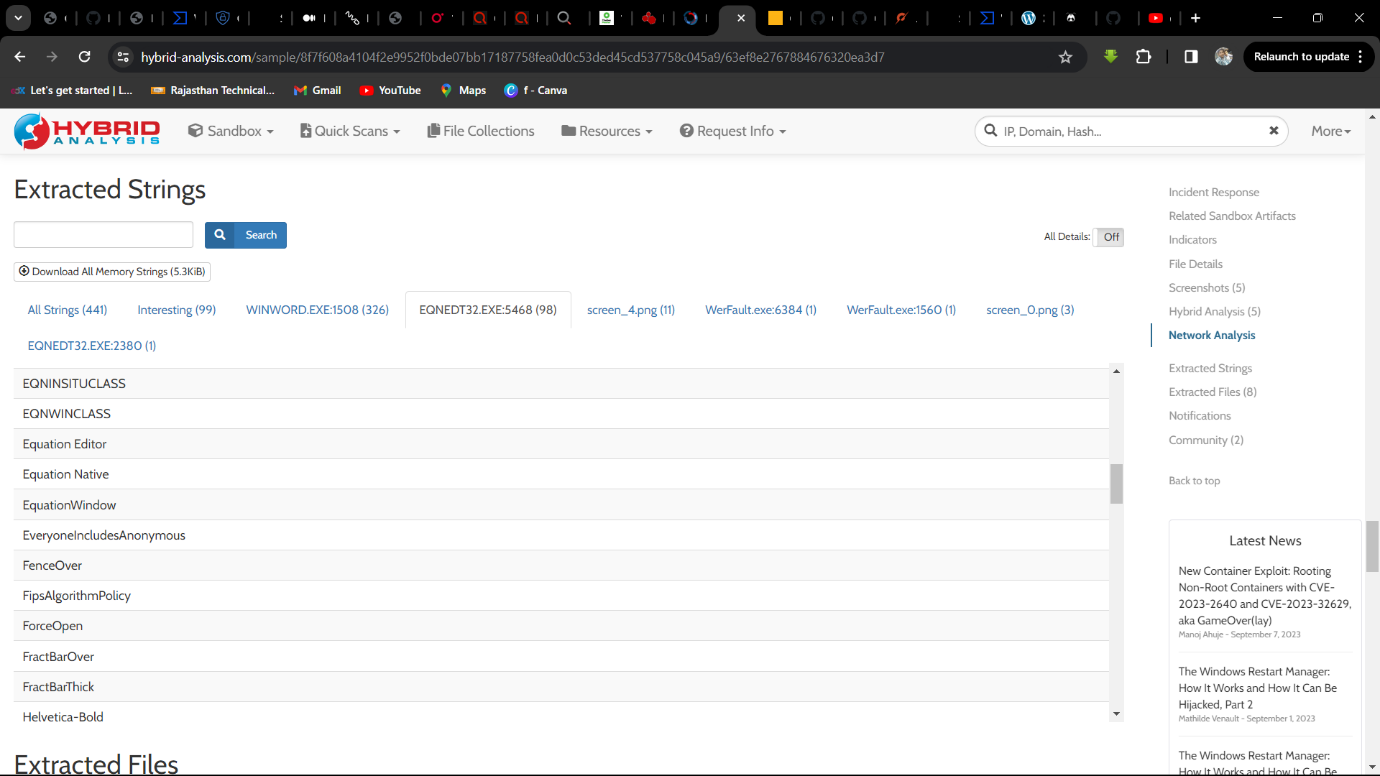This screenshot has width=1380, height=776.
Task: Focus the Extracted Strings search field
Action: pos(103,235)
